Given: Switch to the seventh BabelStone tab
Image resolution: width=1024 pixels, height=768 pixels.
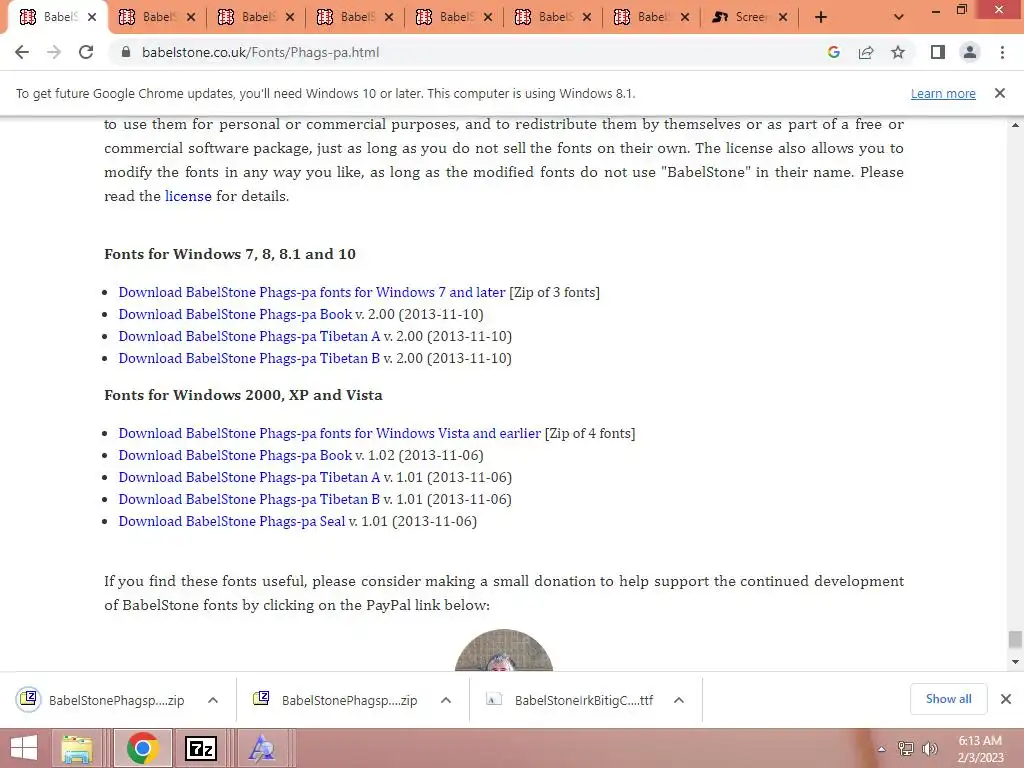Looking at the screenshot, I should tap(652, 17).
